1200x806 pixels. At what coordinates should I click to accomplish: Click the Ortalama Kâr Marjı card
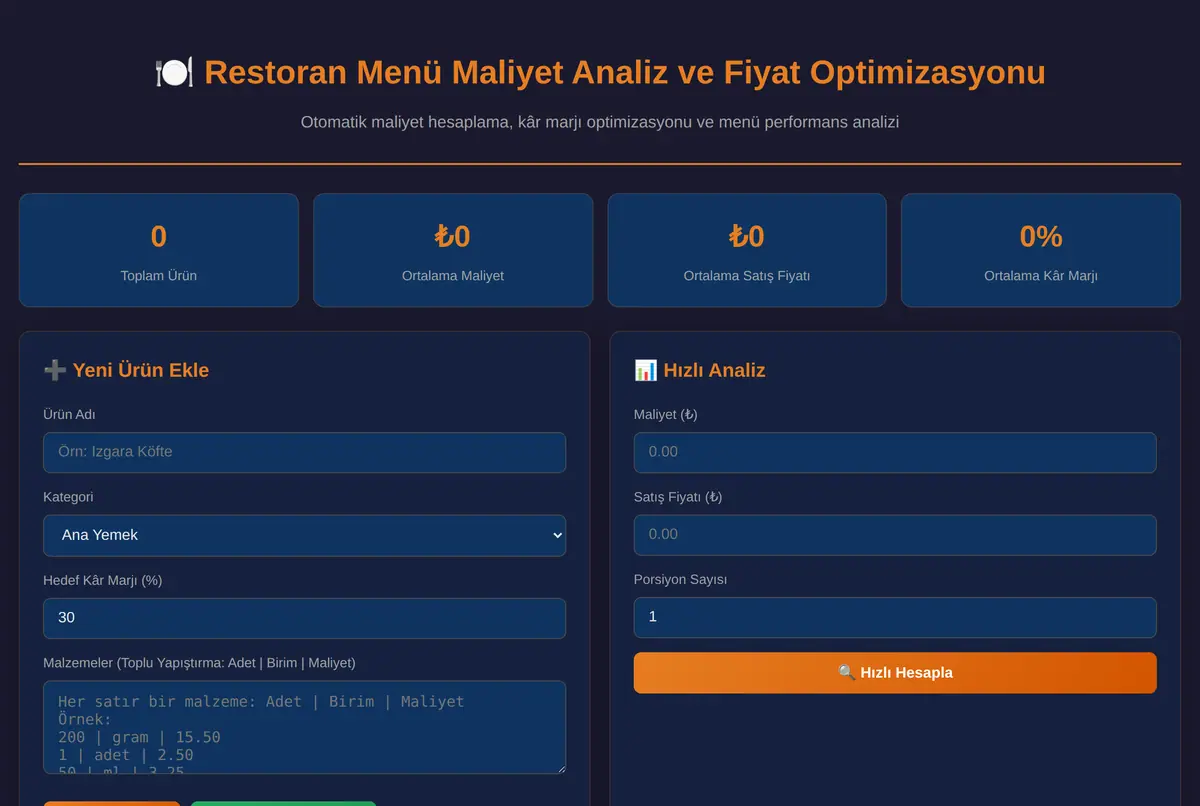click(1041, 250)
